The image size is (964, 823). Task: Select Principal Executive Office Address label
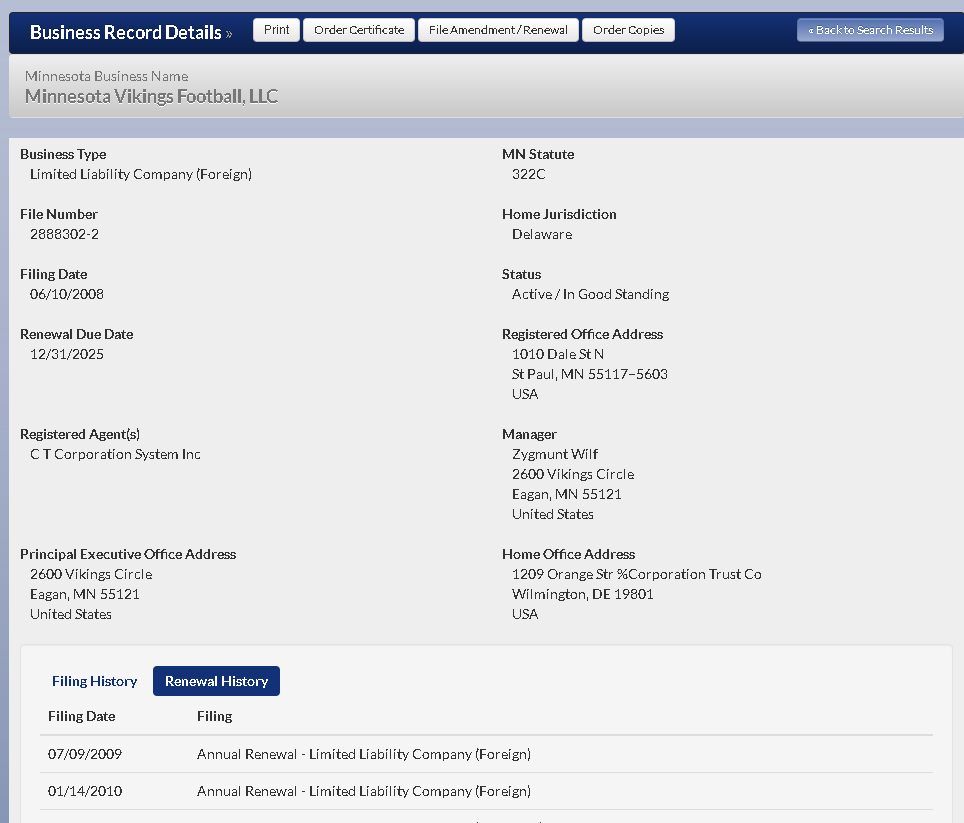coord(128,554)
